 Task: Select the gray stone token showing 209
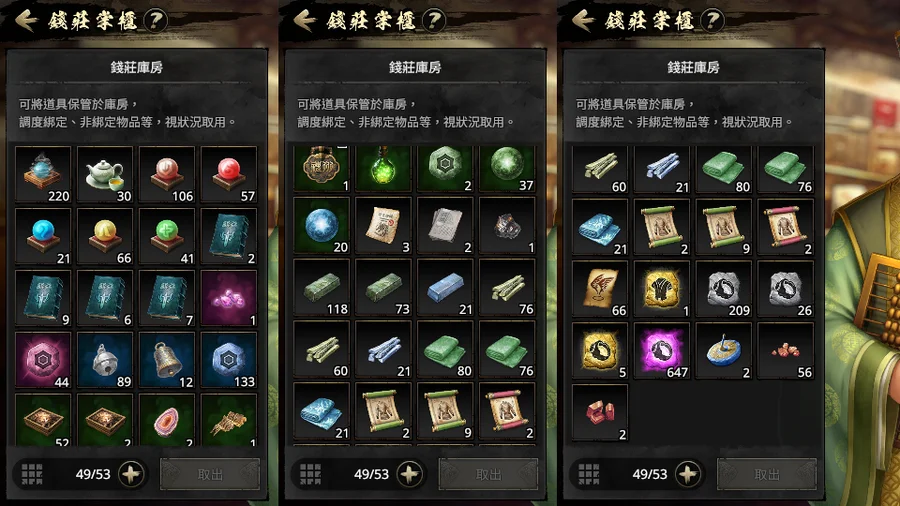(x=724, y=289)
